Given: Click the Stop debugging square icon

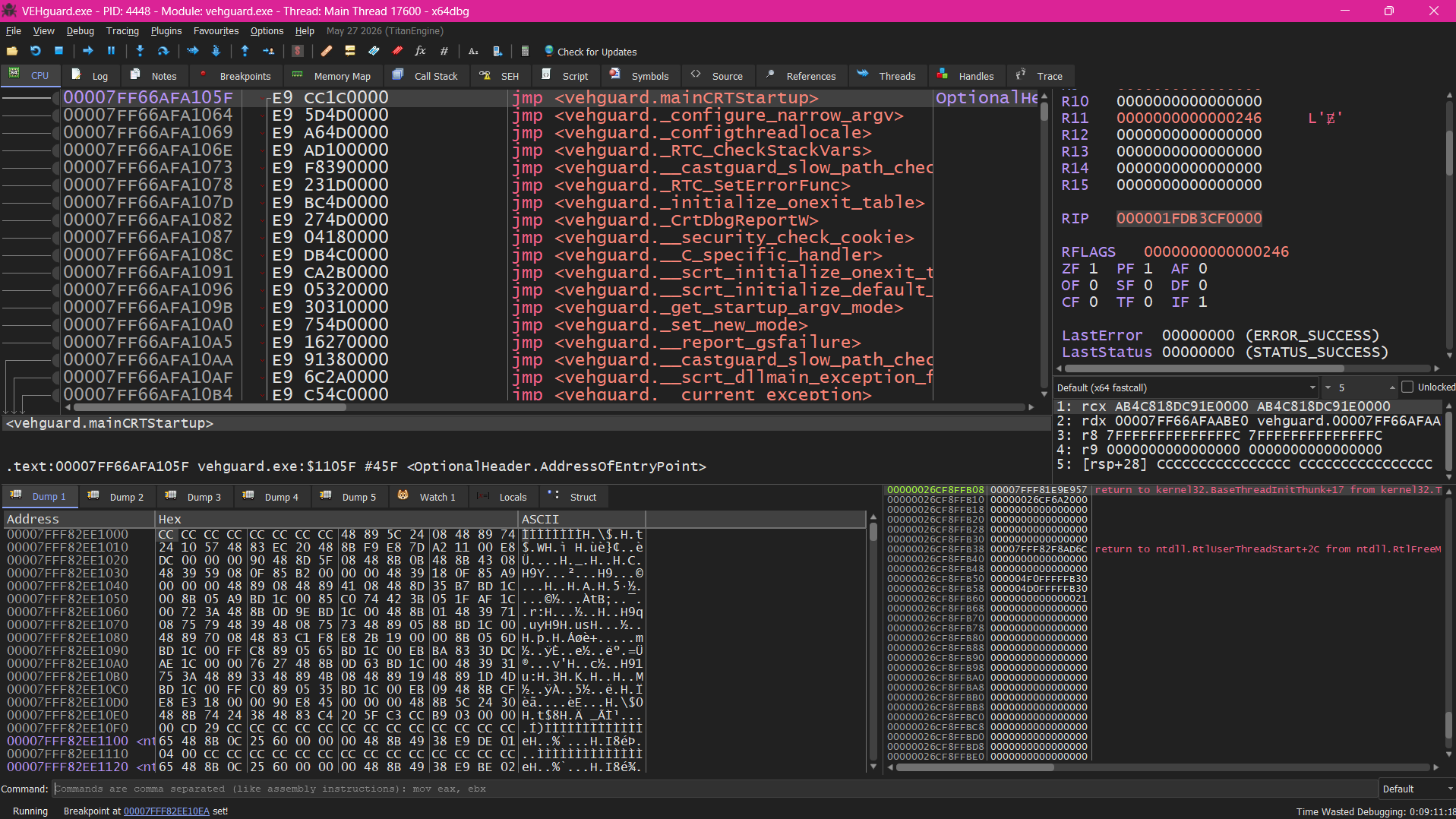Looking at the screenshot, I should pyautogui.click(x=59, y=51).
